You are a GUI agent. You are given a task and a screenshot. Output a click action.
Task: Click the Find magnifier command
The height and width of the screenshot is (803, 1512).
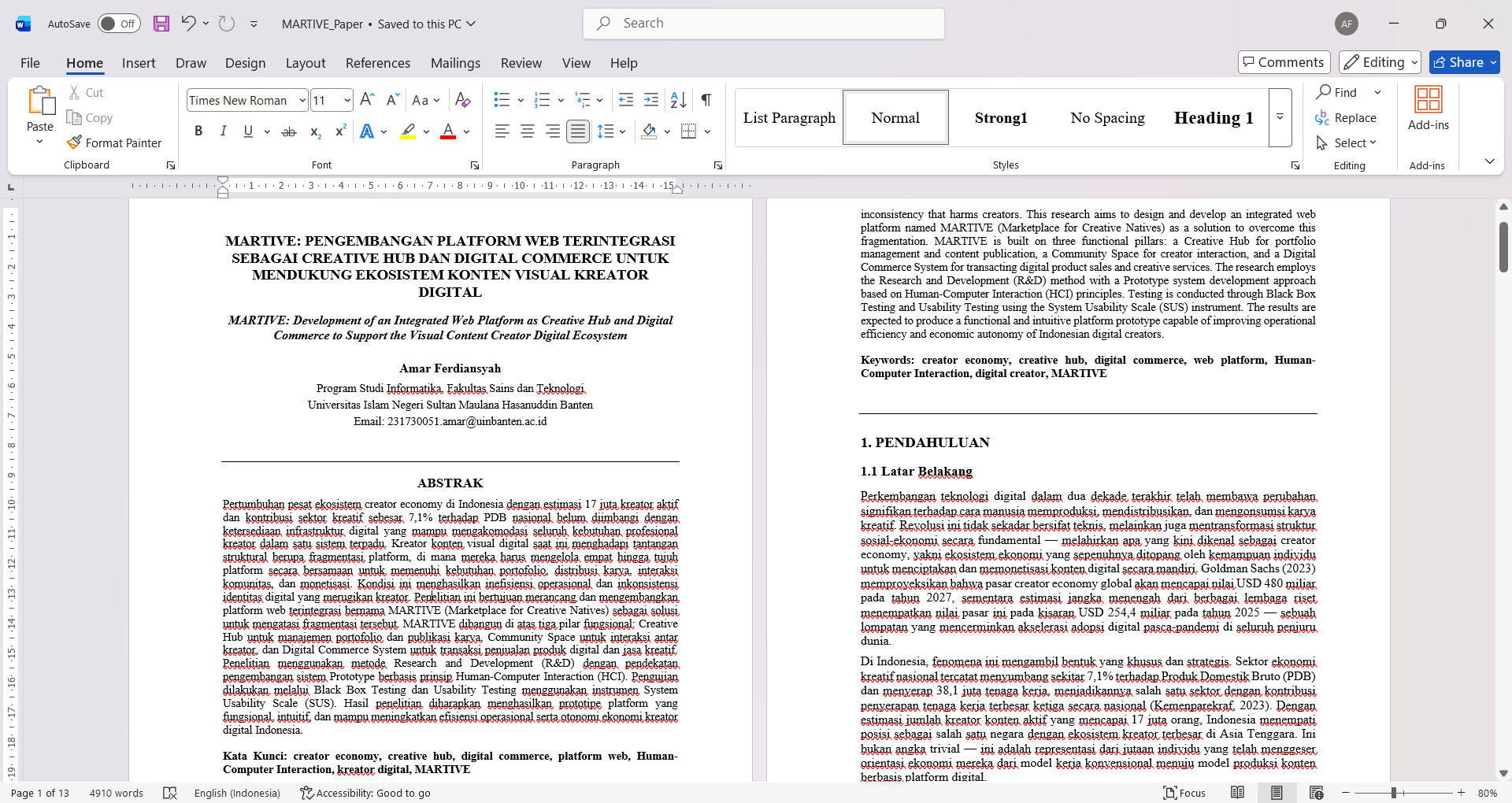coord(1337,92)
